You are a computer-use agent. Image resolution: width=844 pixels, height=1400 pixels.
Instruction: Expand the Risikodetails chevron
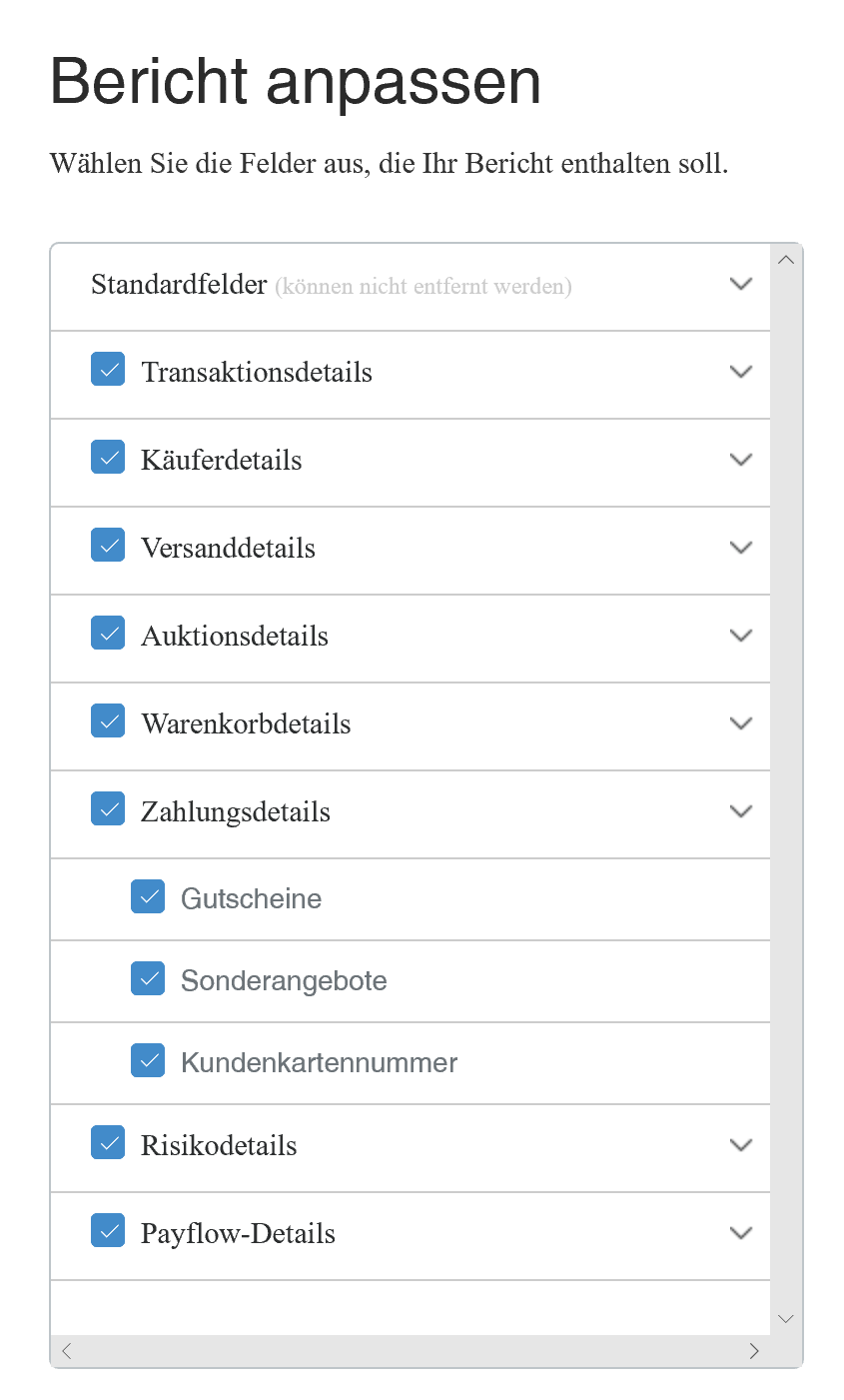click(x=741, y=1145)
